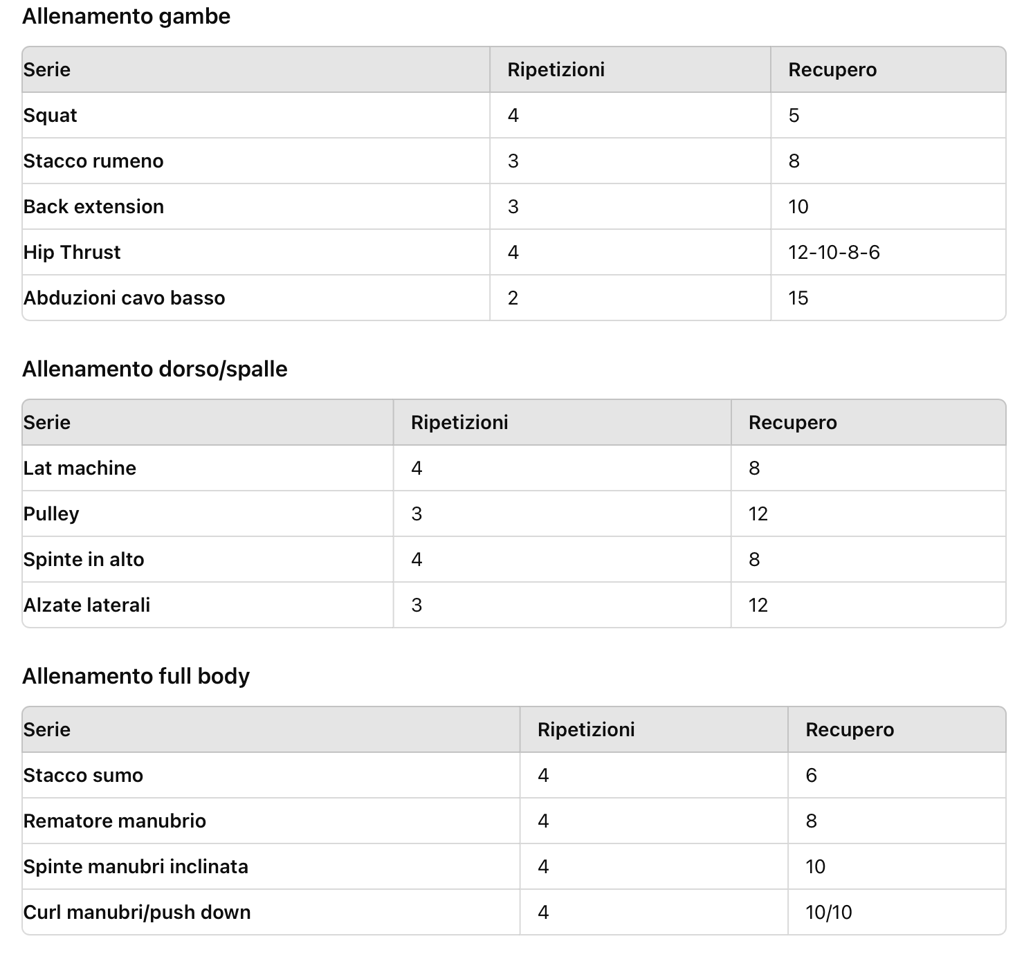Screen dimensions: 1024x955
Task: Select the Lat machine cell
Action: [208, 468]
